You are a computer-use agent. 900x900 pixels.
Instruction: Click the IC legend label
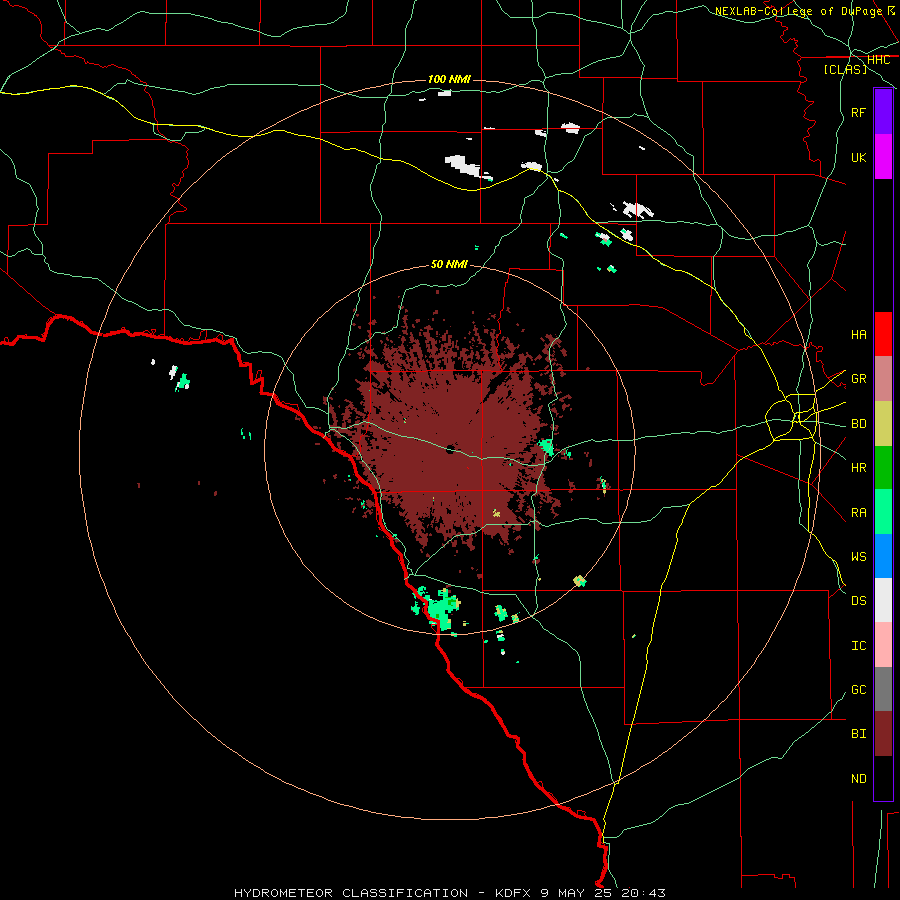[859, 646]
